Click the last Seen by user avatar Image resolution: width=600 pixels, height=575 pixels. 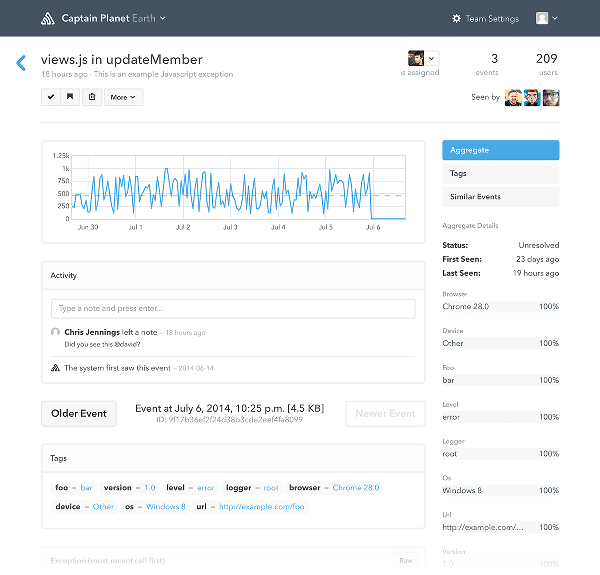(550, 97)
